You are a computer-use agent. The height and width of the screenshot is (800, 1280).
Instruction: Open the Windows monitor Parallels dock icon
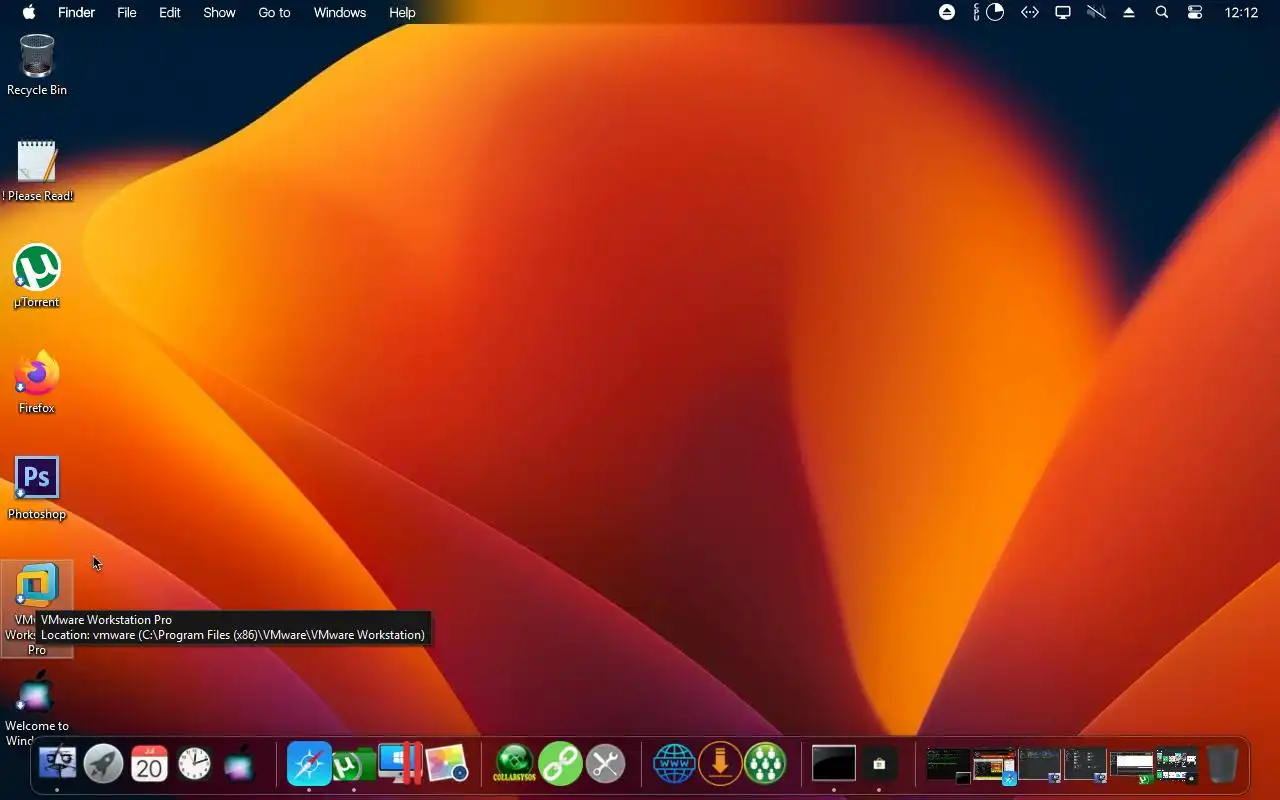click(400, 764)
